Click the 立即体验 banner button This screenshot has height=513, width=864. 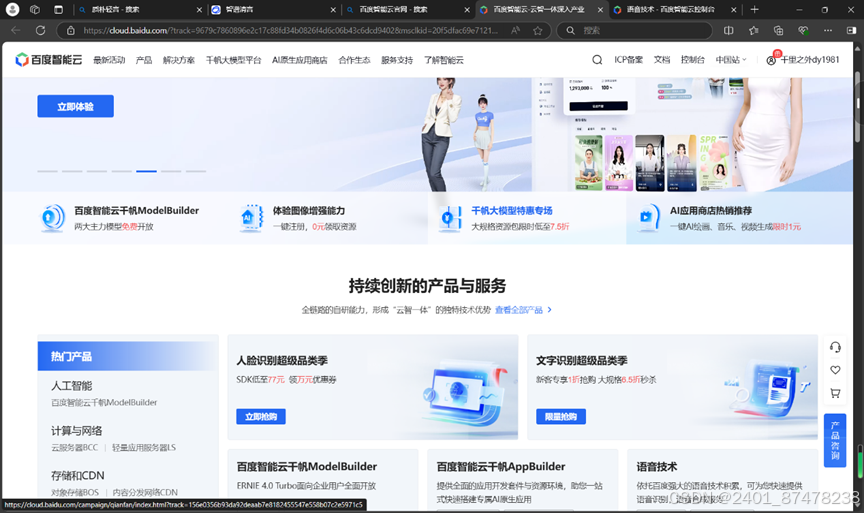point(75,106)
